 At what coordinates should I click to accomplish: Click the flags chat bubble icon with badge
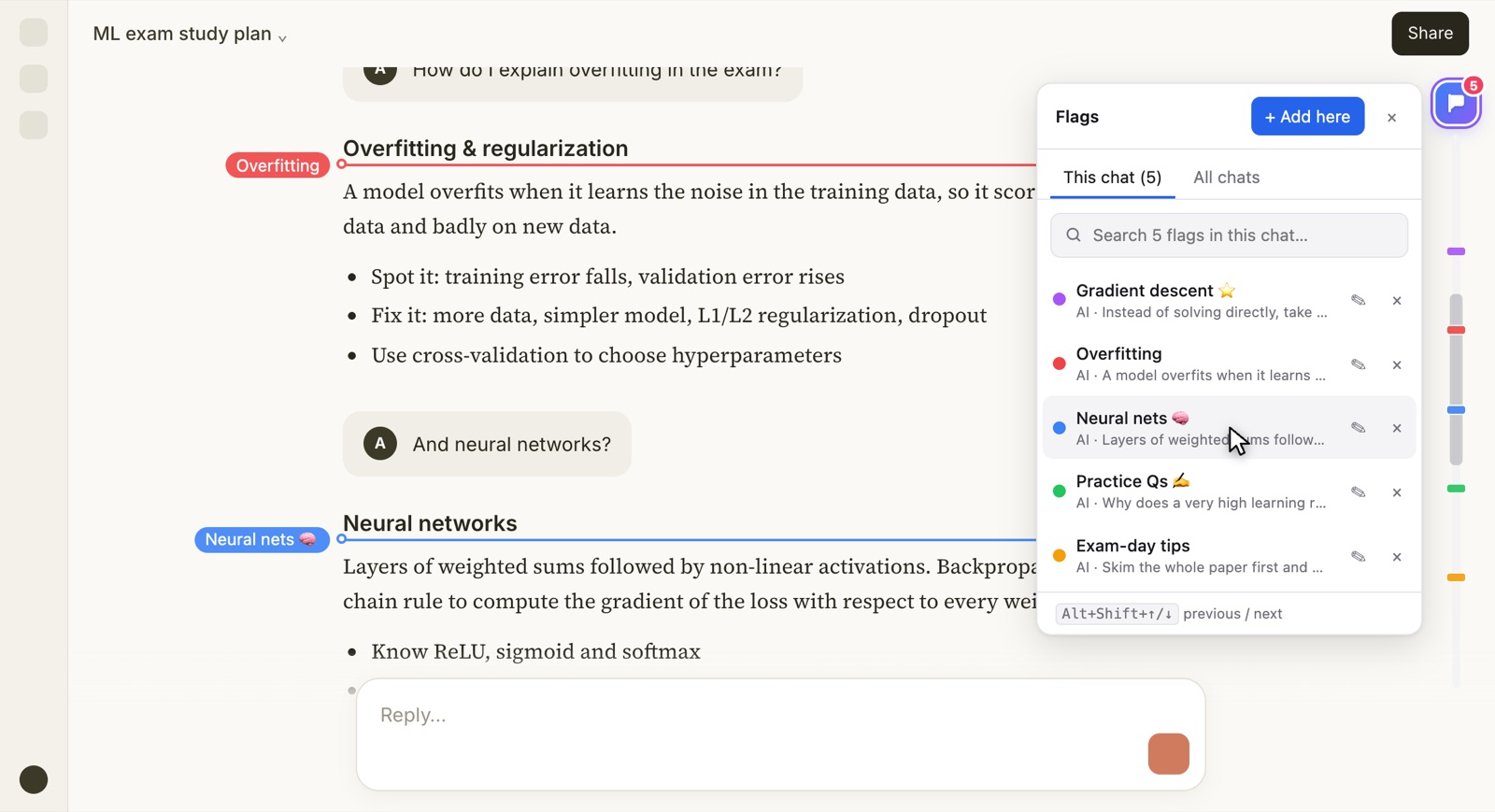click(x=1456, y=104)
